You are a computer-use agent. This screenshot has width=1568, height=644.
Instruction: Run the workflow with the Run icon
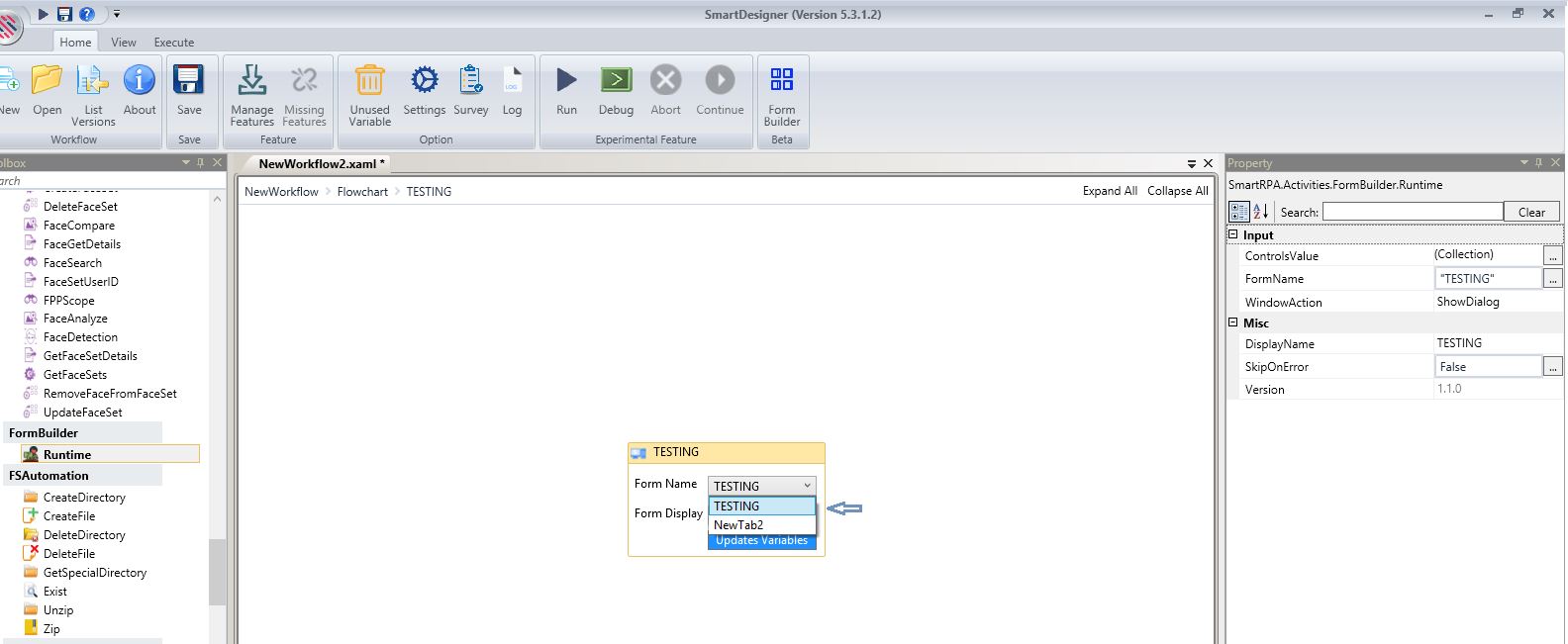(566, 80)
